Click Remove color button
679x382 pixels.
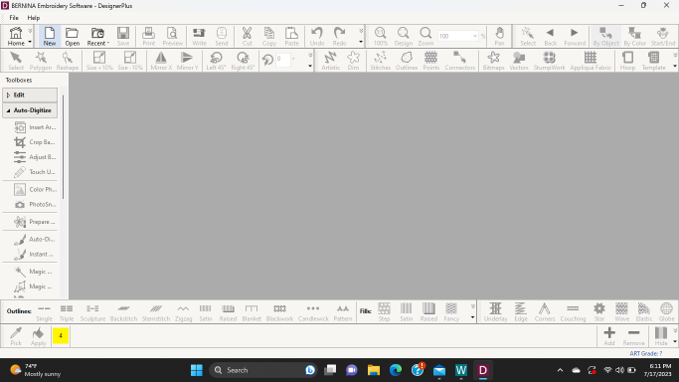pyautogui.click(x=634, y=336)
